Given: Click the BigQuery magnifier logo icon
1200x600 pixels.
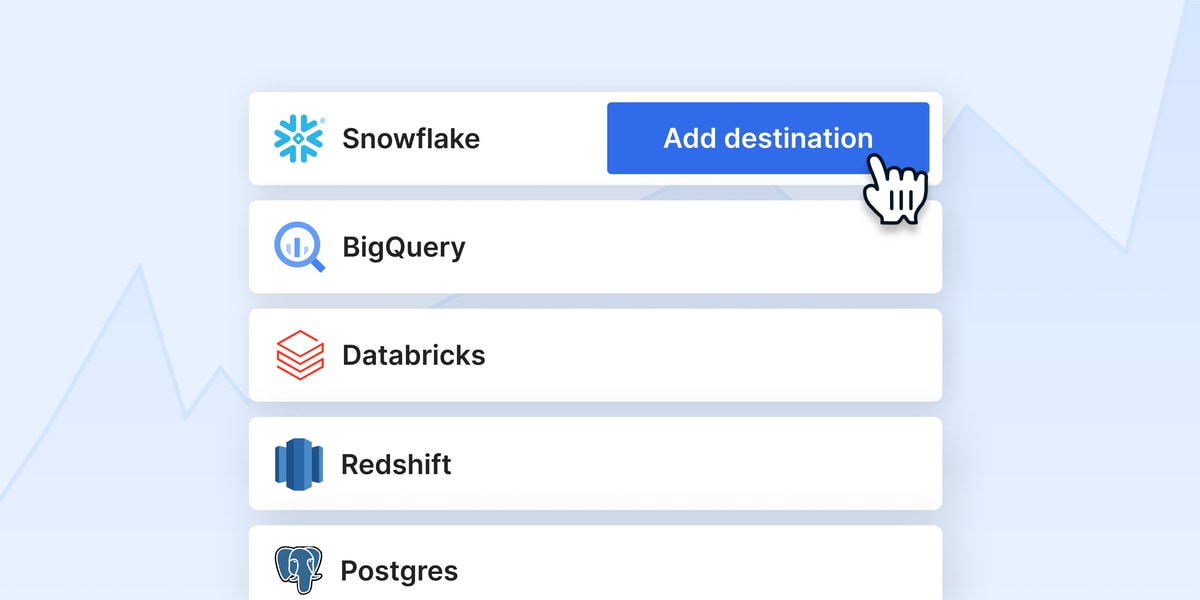Looking at the screenshot, I should (x=300, y=248).
